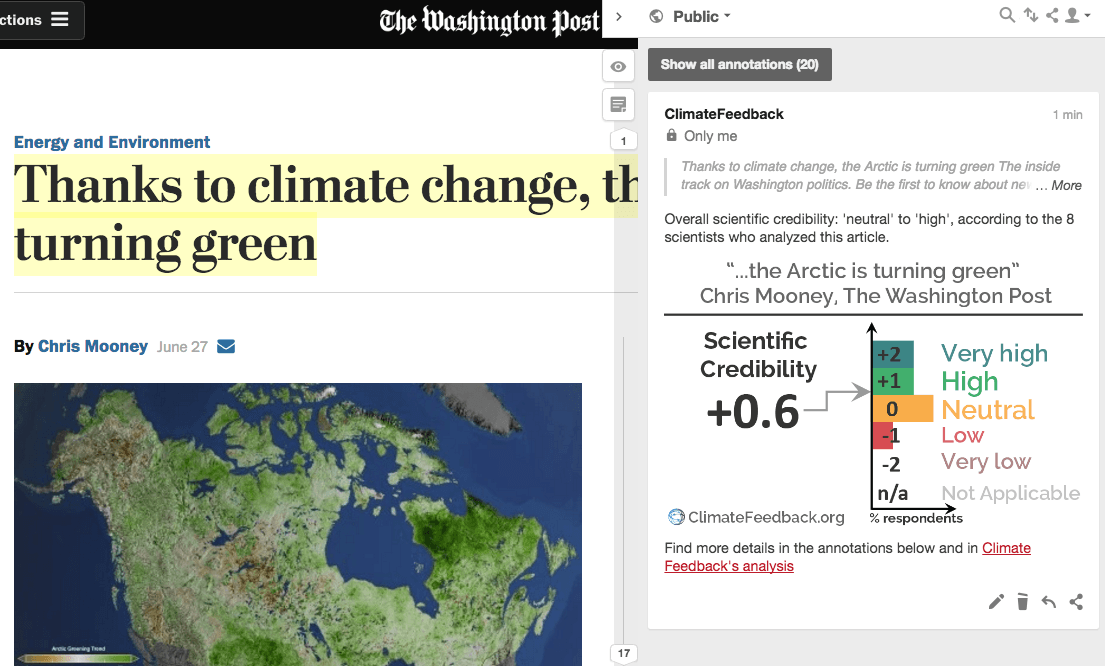Collapse the annotation sidebar with chevron
This screenshot has height=666, width=1105.
coord(618,16)
